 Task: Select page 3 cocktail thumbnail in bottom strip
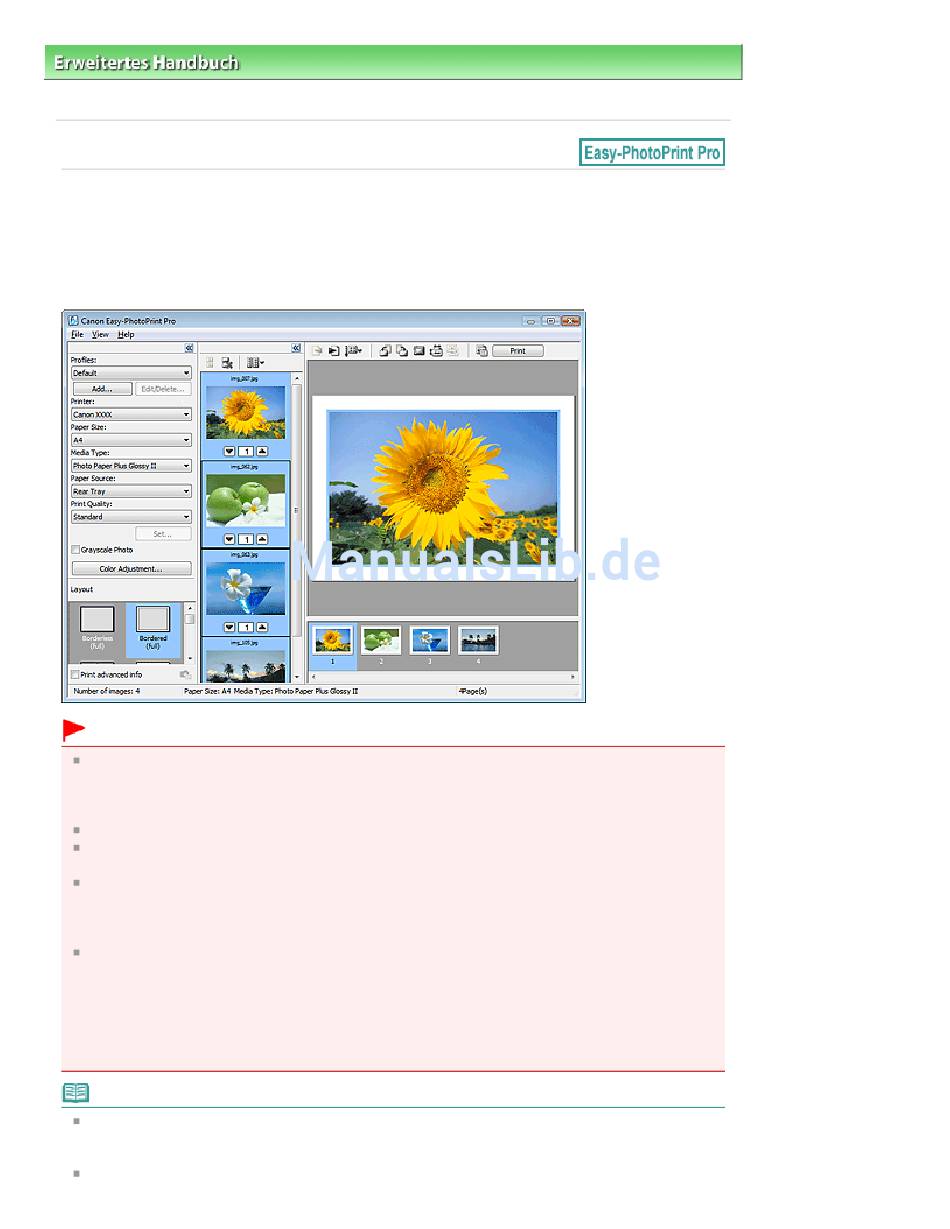[430, 640]
